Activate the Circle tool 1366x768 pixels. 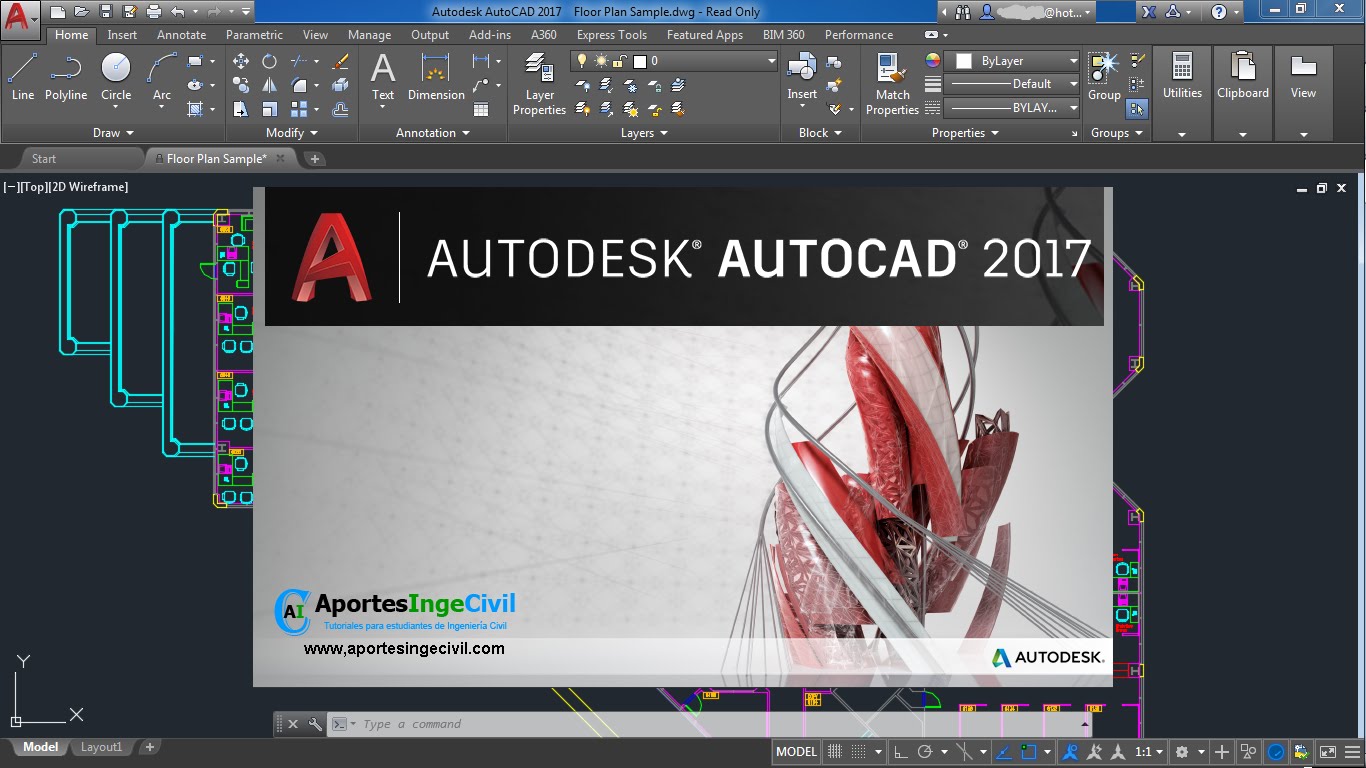click(116, 77)
